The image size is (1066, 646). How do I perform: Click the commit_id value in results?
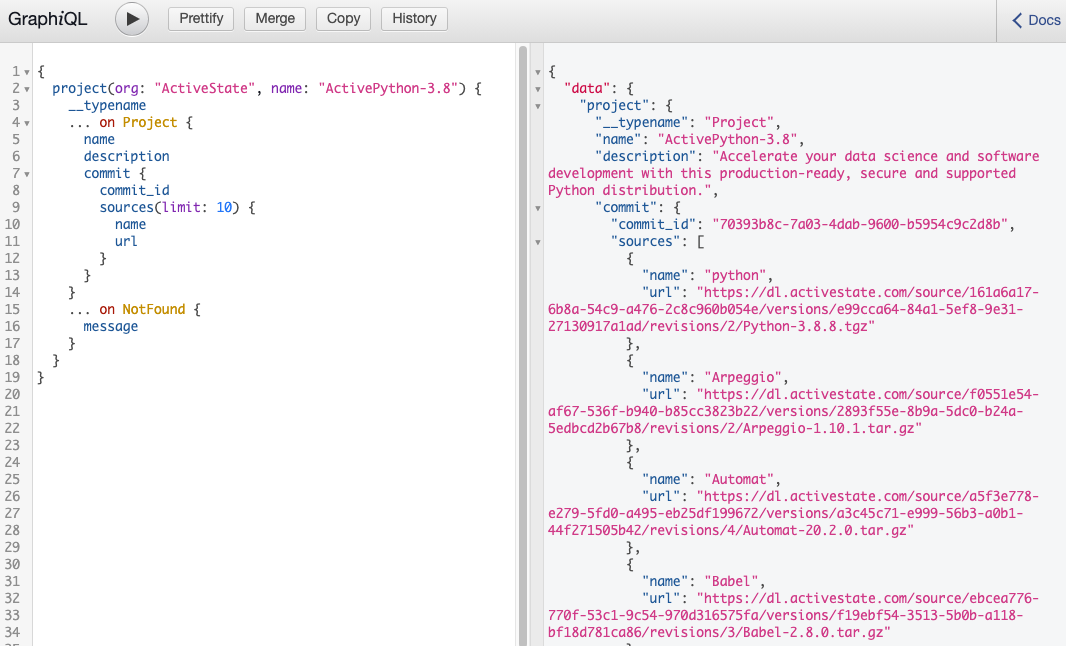[860, 224]
